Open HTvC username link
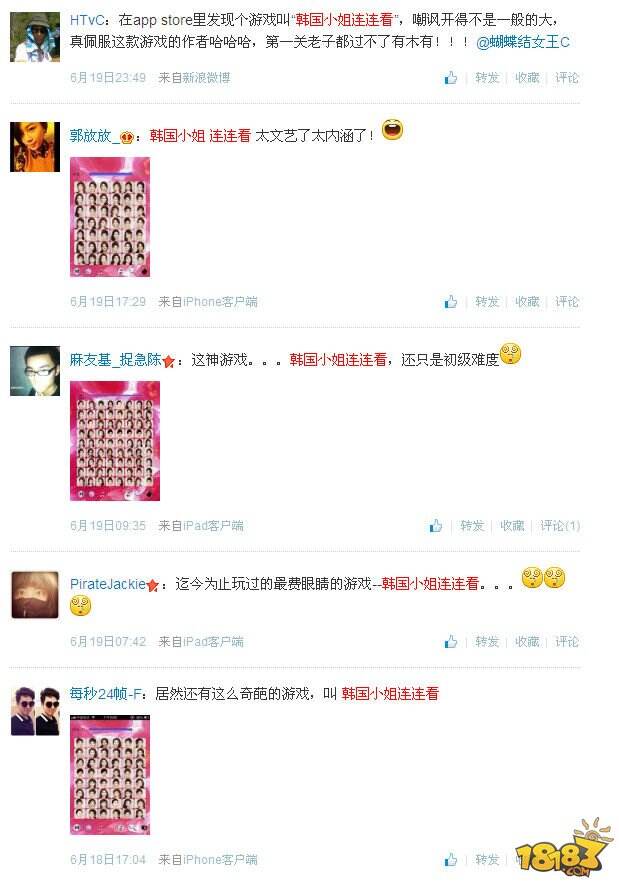Viewport: 619px width, 883px height. pos(87,20)
